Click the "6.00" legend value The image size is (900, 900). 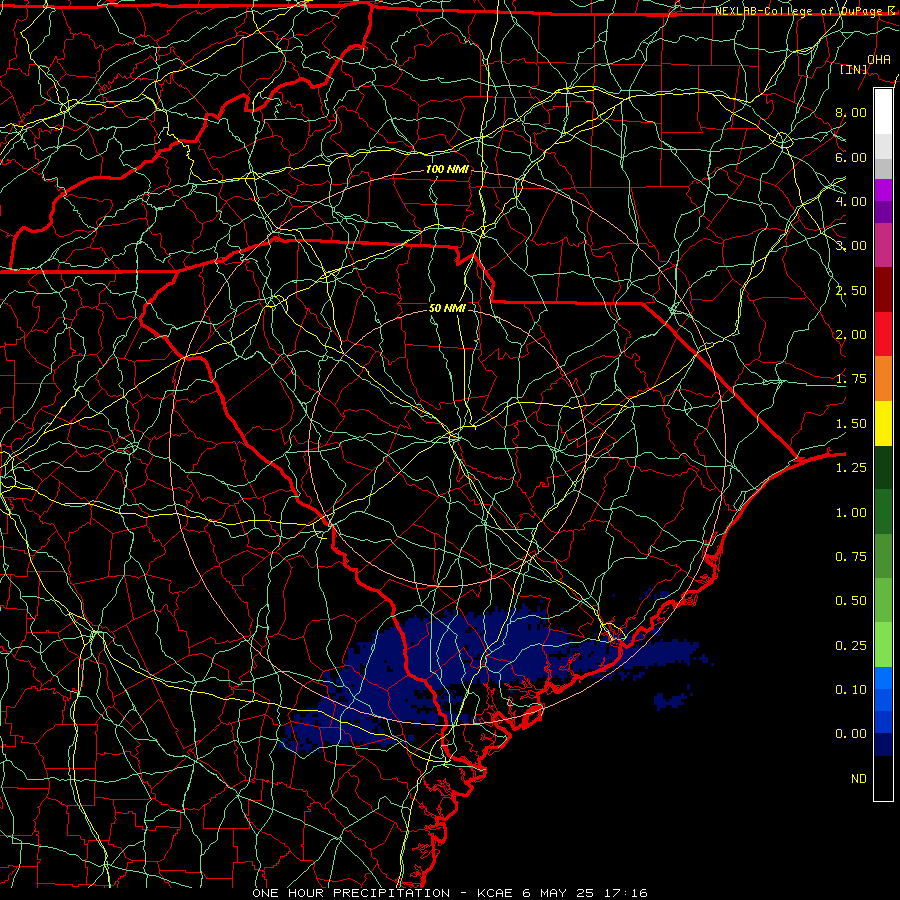pyautogui.click(x=851, y=157)
